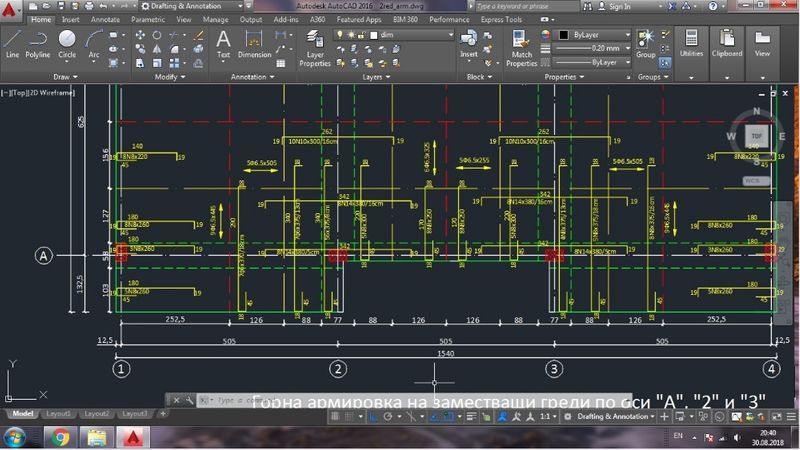Click the TOP face of ViewCube
The height and width of the screenshot is (450, 800).
coord(757,136)
